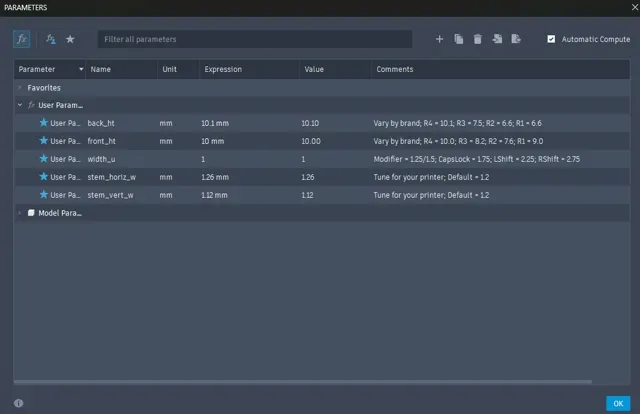The image size is (640, 414).
Task: Sort by the Name column header
Action: click(121, 69)
